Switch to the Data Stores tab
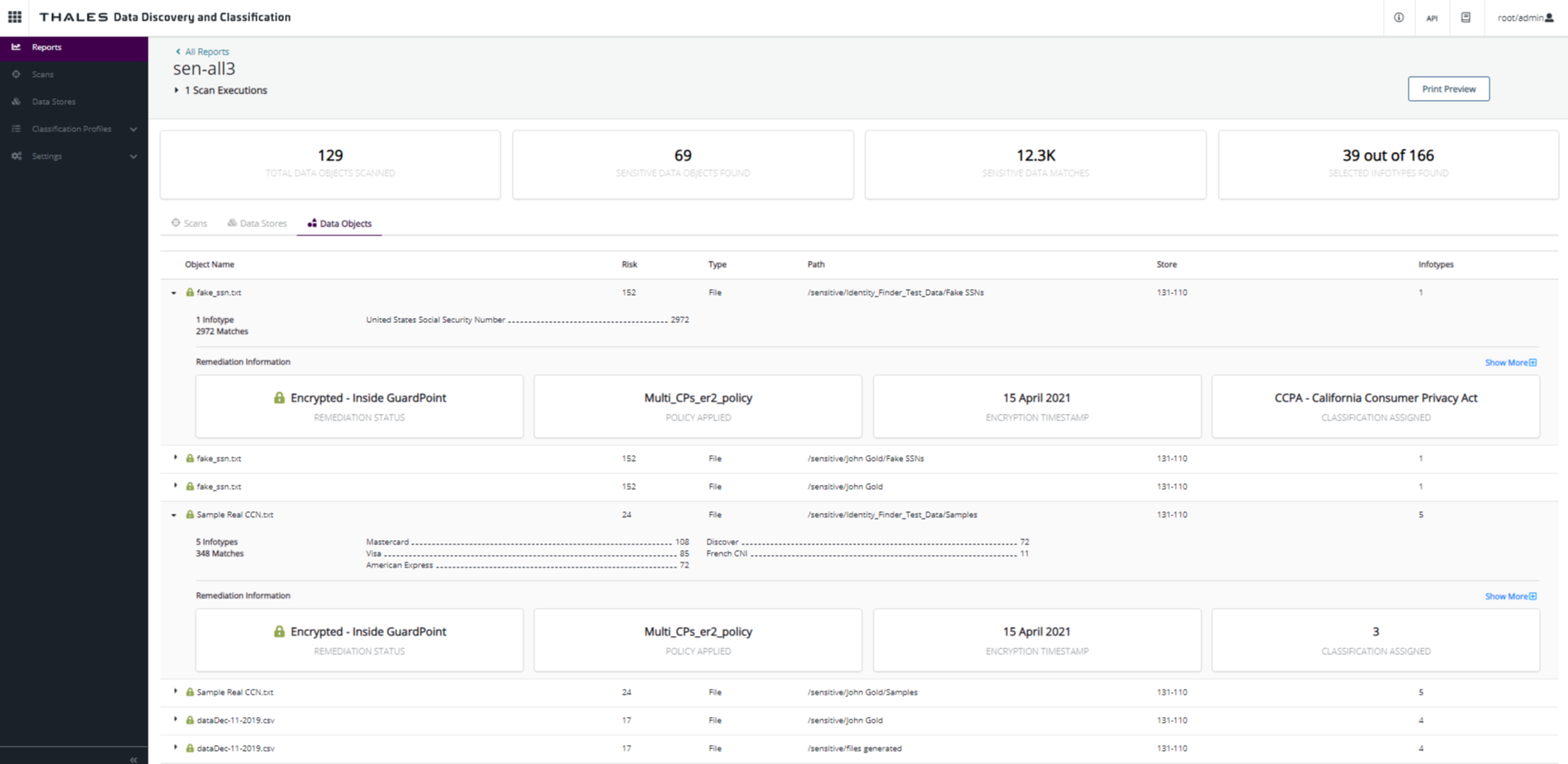This screenshot has width=1568, height=764. 257,224
